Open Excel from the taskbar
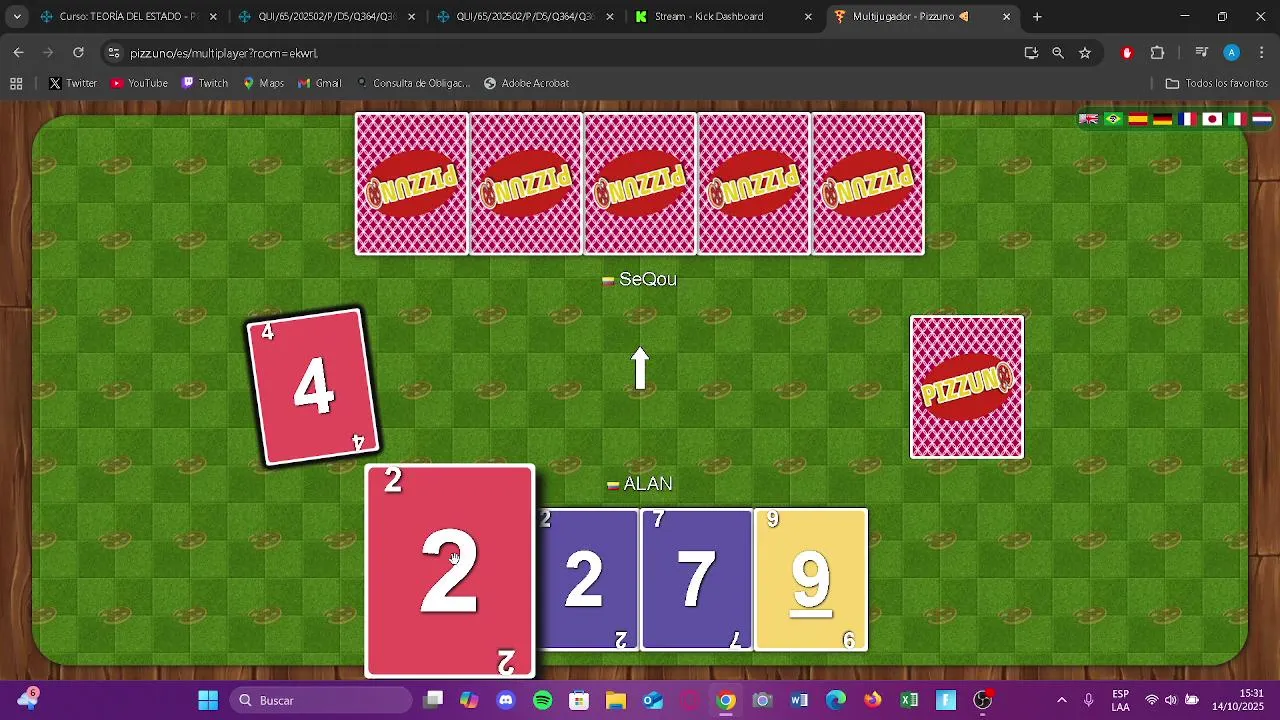This screenshot has width=1280, height=720. 909,700
